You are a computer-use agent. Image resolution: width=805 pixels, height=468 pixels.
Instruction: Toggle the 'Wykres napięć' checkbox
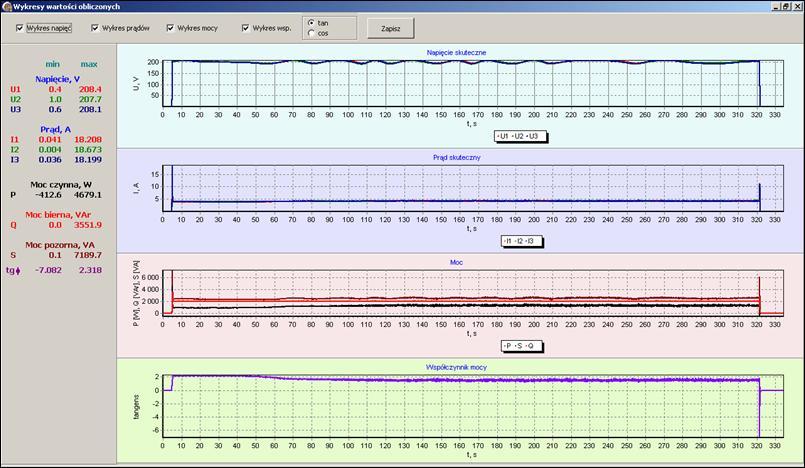20,28
